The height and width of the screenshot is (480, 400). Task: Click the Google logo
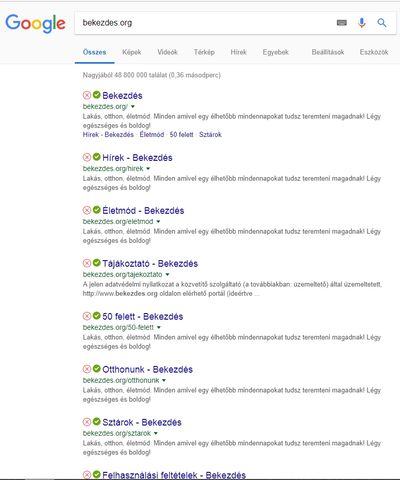pos(35,23)
